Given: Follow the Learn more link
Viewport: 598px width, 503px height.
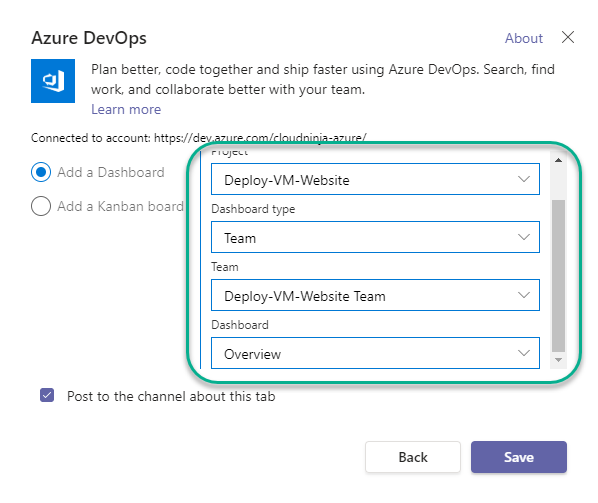Looking at the screenshot, I should [126, 109].
